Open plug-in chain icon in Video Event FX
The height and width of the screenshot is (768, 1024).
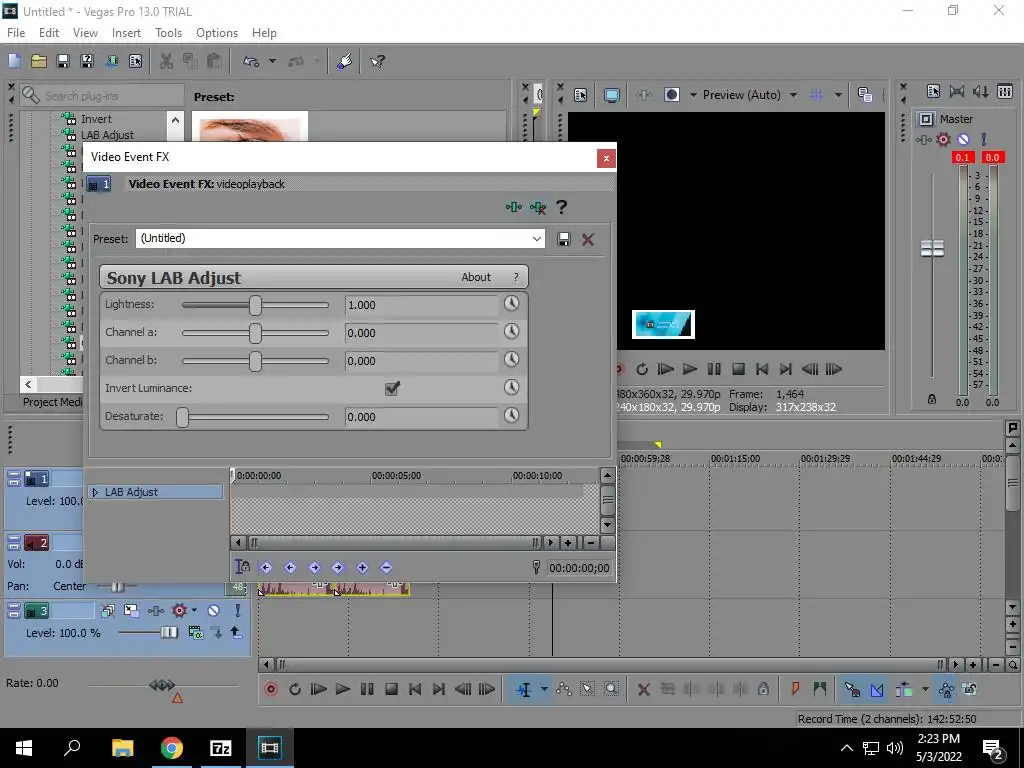[x=514, y=207]
